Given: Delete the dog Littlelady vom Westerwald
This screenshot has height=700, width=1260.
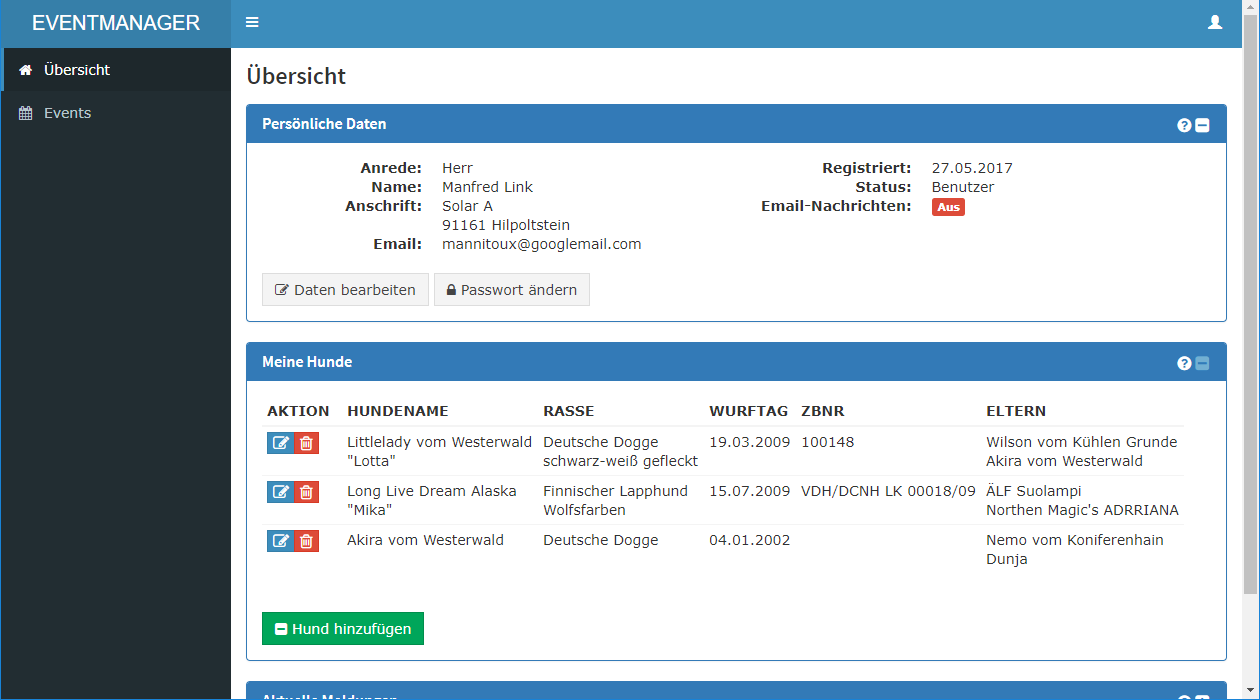Looking at the screenshot, I should pyautogui.click(x=307, y=443).
